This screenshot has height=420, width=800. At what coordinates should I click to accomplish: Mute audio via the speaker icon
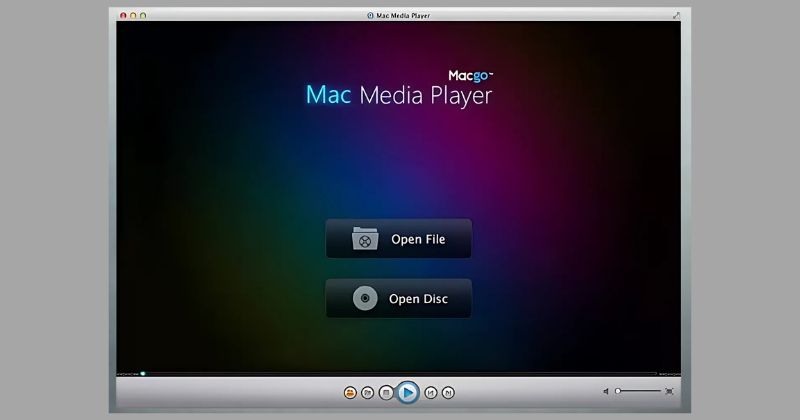pyautogui.click(x=606, y=391)
